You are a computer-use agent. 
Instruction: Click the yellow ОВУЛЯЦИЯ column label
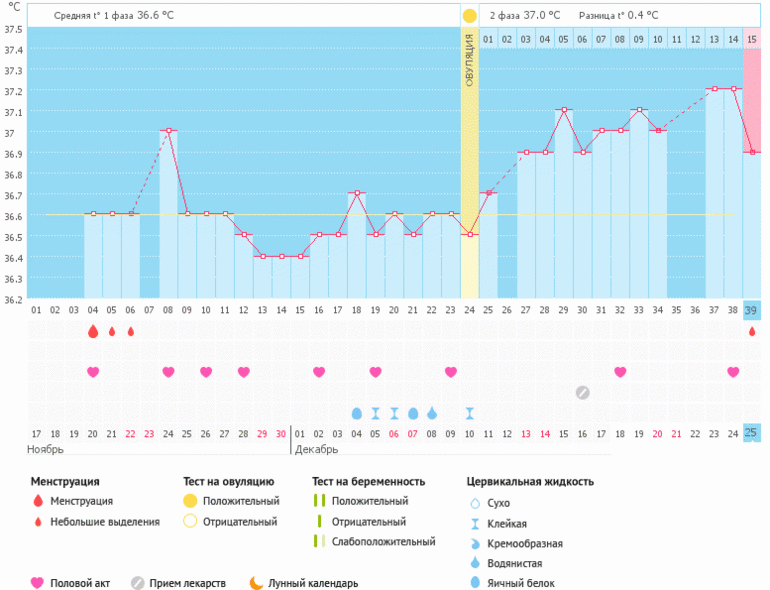click(x=469, y=60)
